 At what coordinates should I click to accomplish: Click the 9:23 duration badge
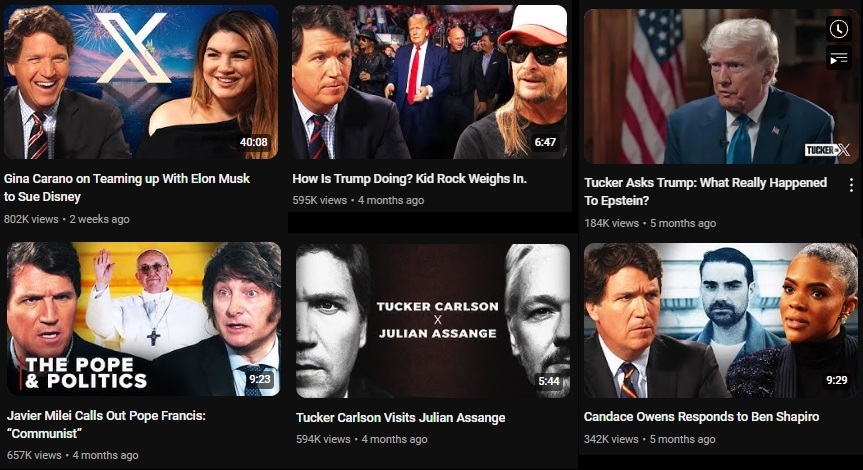[x=259, y=379]
